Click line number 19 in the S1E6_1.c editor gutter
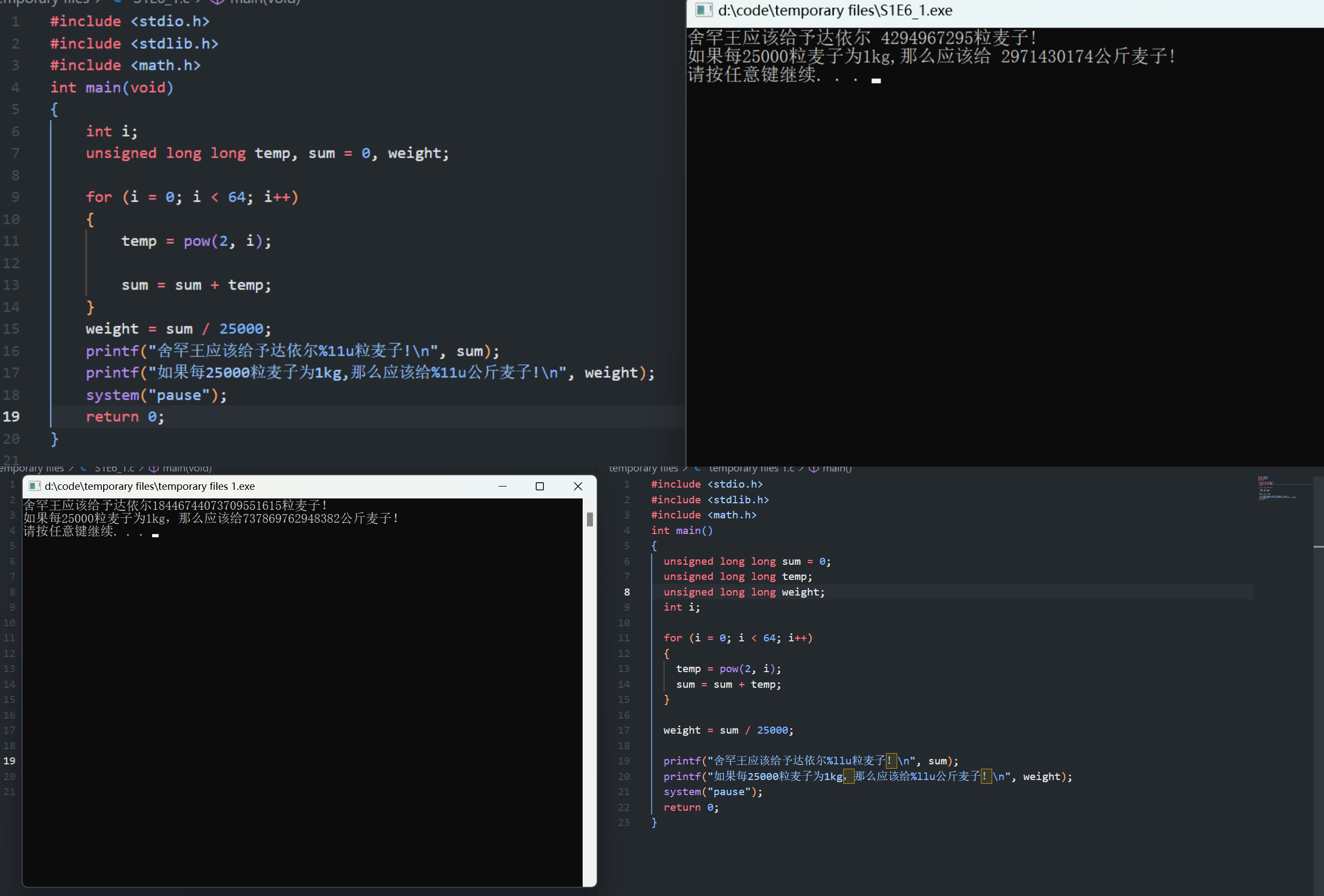 point(11,416)
